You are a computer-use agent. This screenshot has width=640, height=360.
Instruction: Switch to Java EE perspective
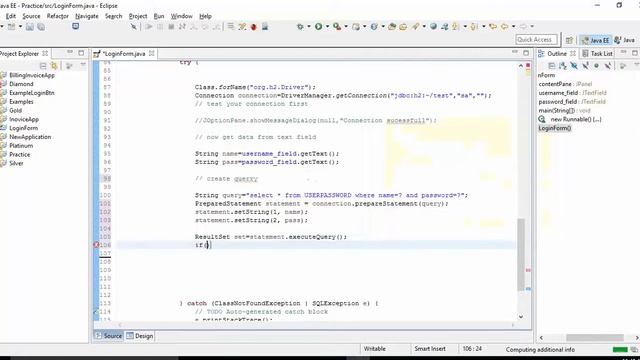(596, 40)
